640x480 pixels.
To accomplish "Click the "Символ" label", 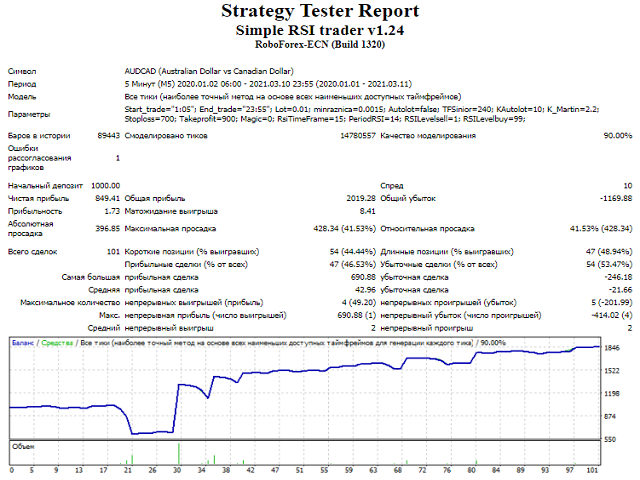I will (x=22, y=71).
